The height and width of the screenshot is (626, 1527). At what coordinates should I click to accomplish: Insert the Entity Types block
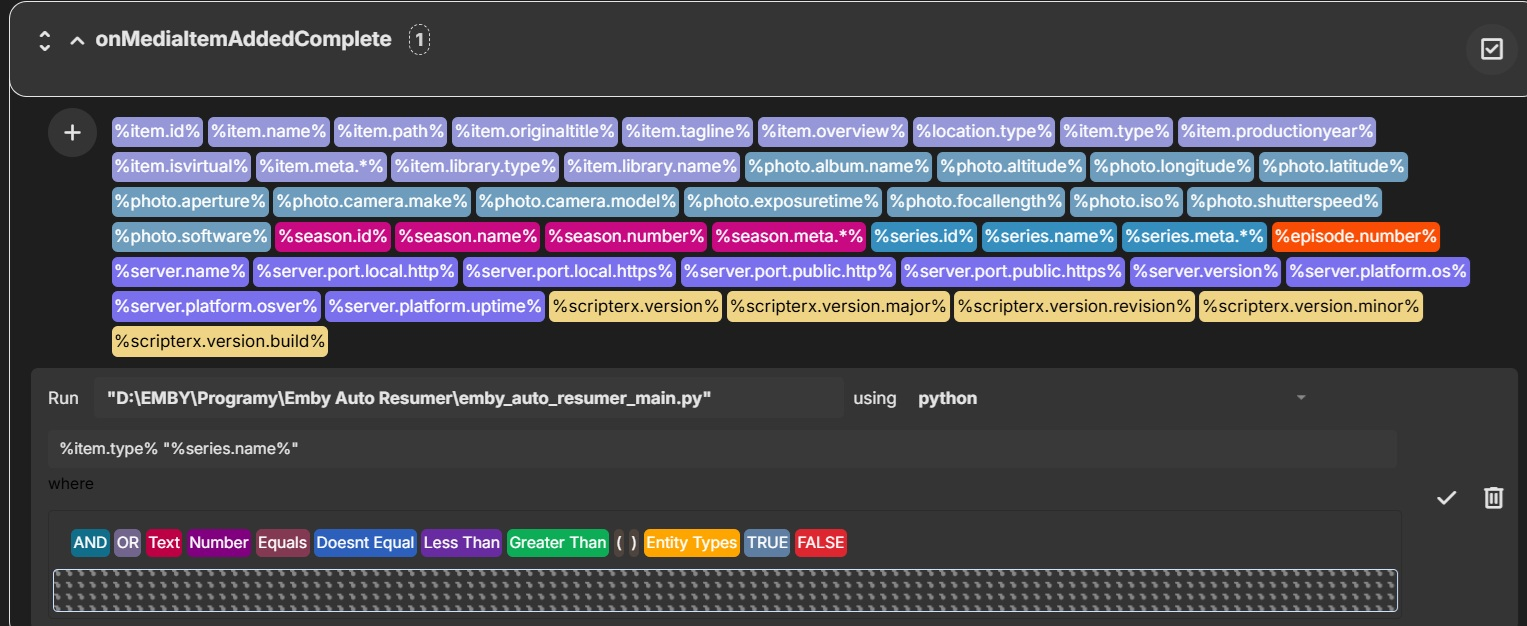click(x=691, y=543)
